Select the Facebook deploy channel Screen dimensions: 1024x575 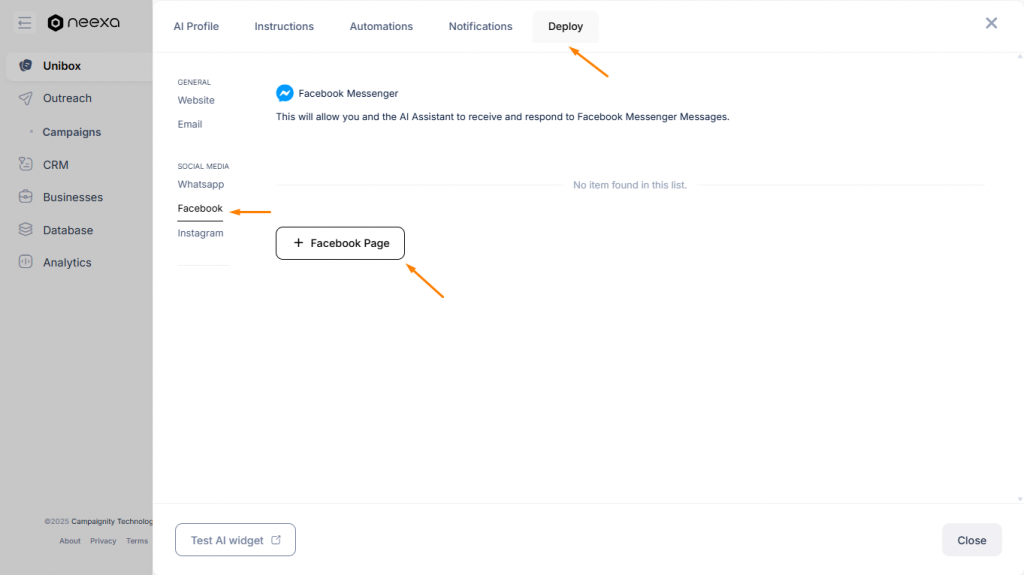click(x=200, y=208)
